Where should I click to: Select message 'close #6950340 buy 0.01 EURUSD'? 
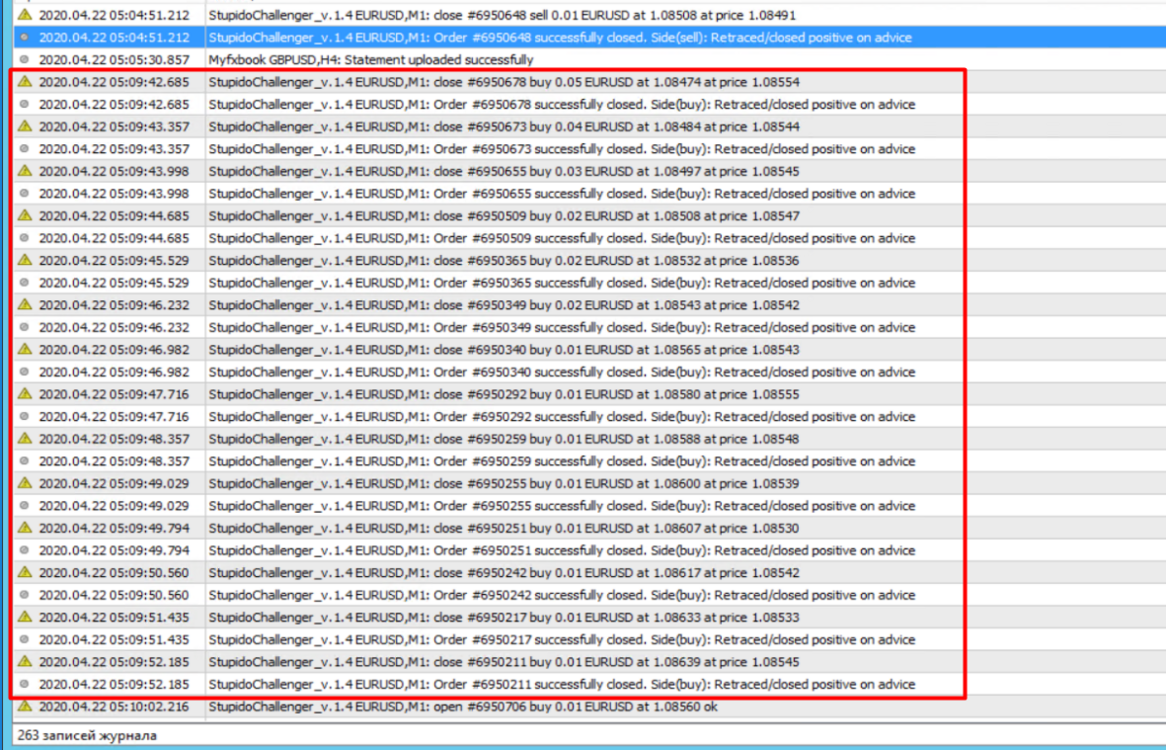coord(504,349)
